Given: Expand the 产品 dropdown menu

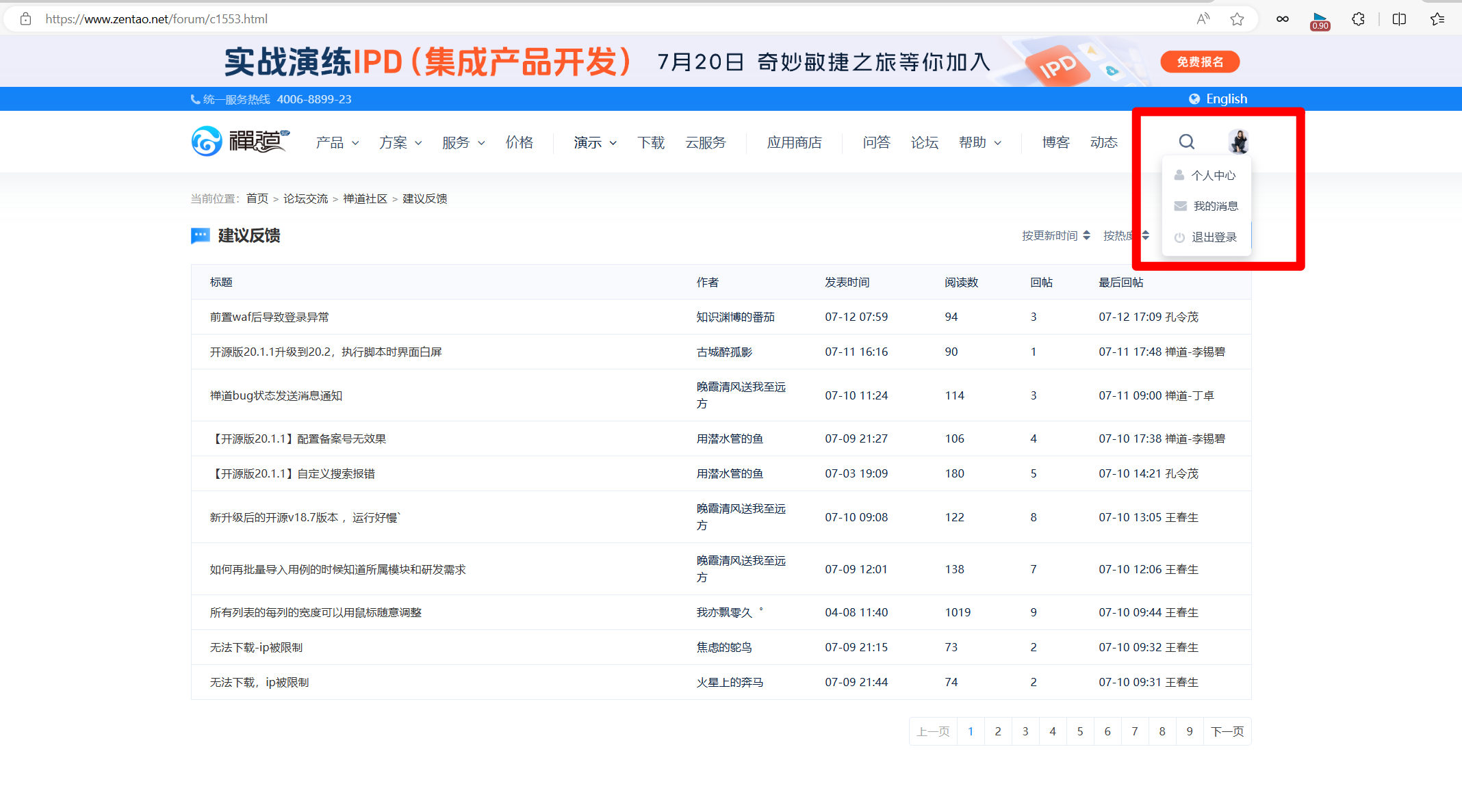Looking at the screenshot, I should pyautogui.click(x=337, y=142).
